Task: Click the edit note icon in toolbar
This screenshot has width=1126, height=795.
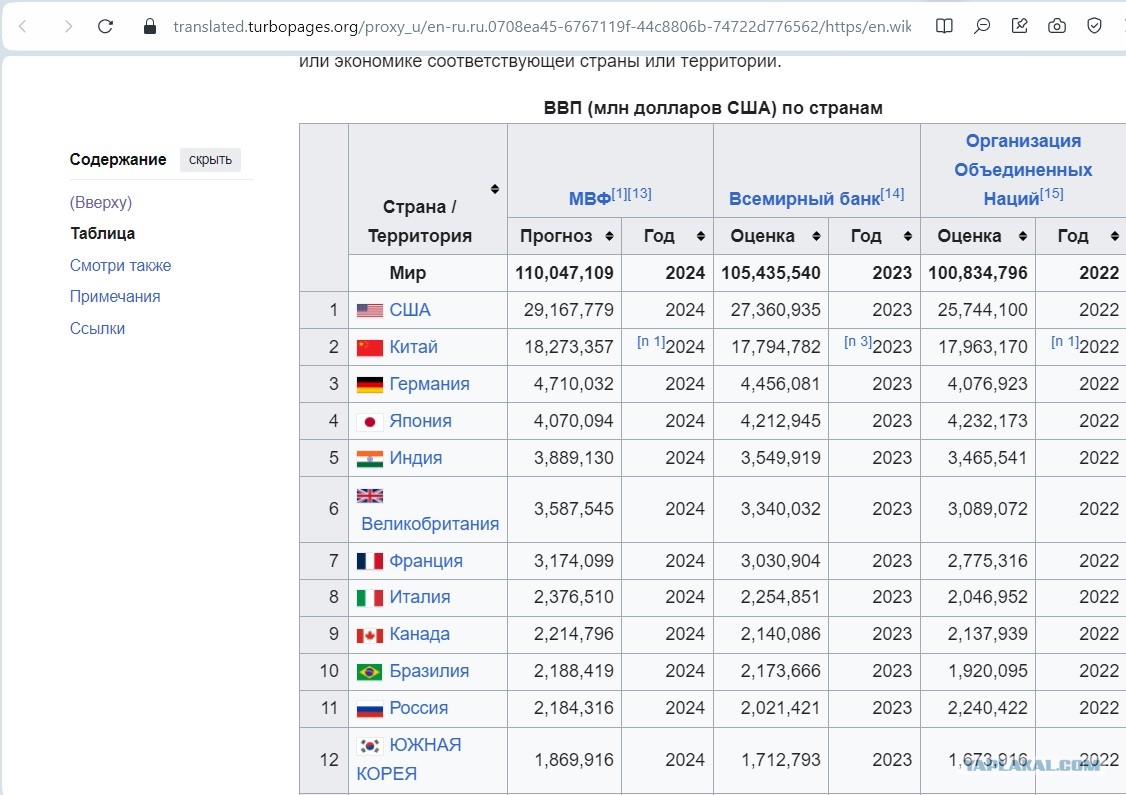Action: point(1019,27)
